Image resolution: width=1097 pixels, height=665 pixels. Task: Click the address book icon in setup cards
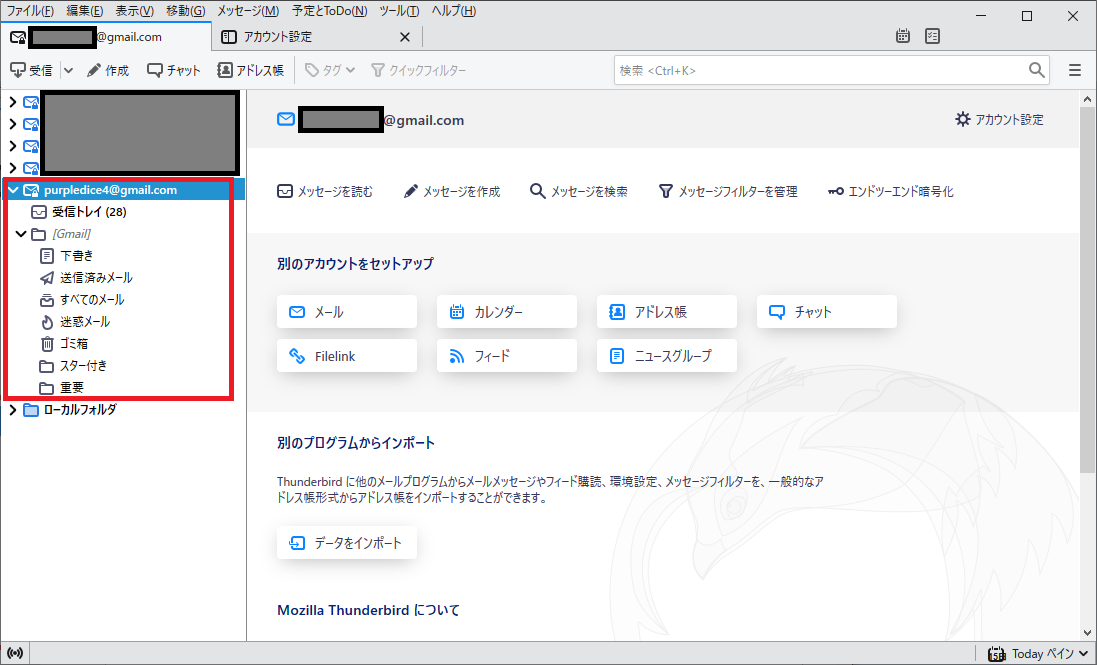(x=616, y=312)
